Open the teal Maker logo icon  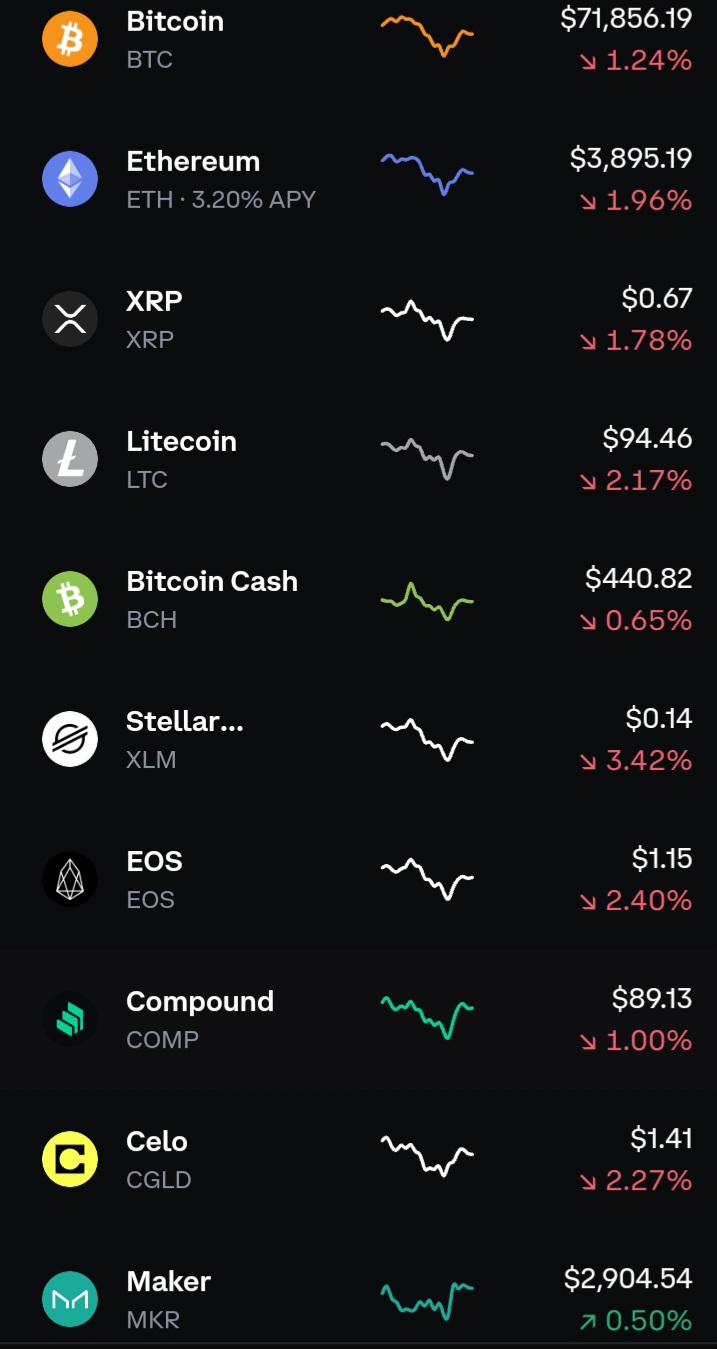pos(70,1300)
